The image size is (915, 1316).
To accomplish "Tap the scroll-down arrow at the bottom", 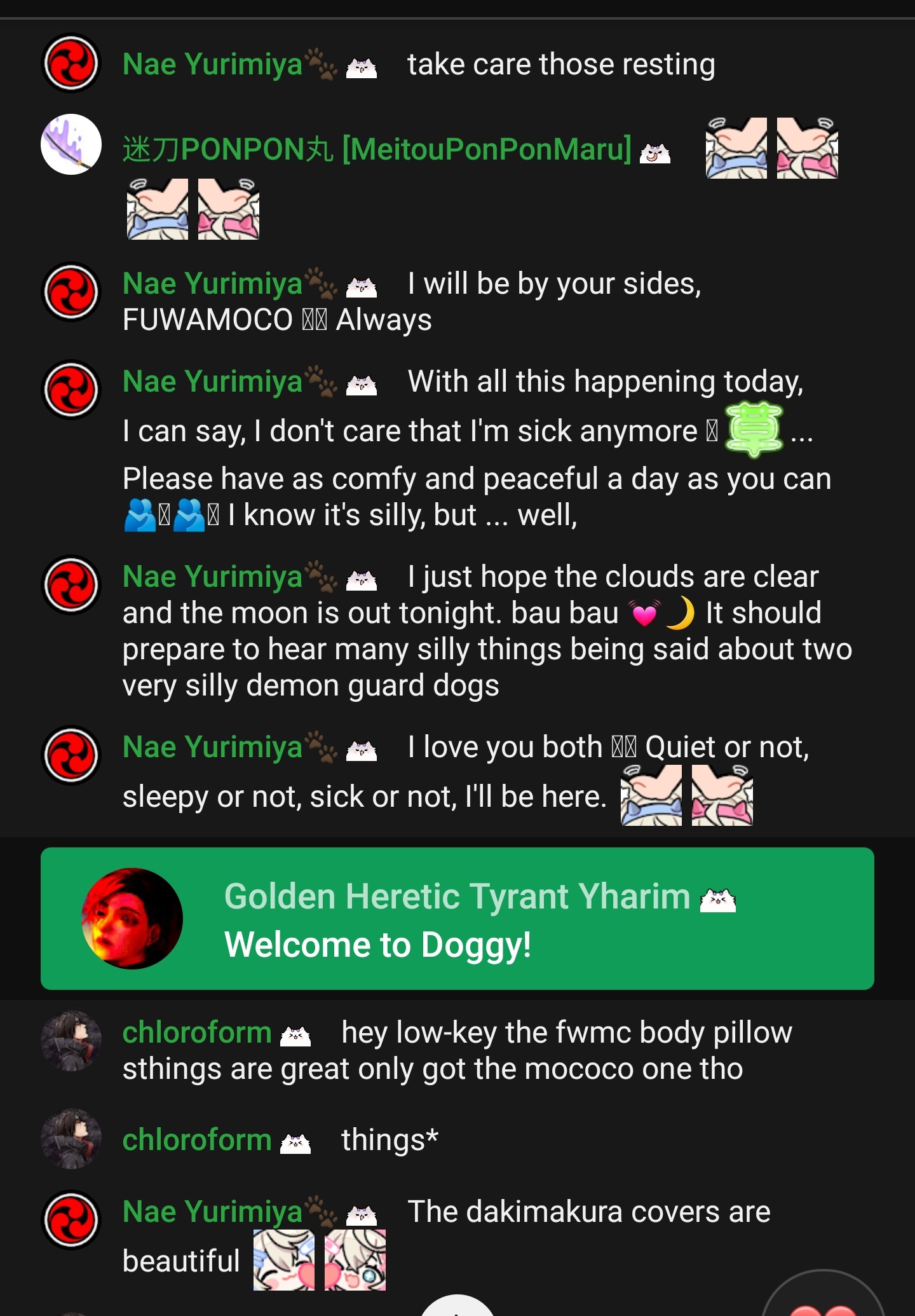I will (x=457, y=1306).
